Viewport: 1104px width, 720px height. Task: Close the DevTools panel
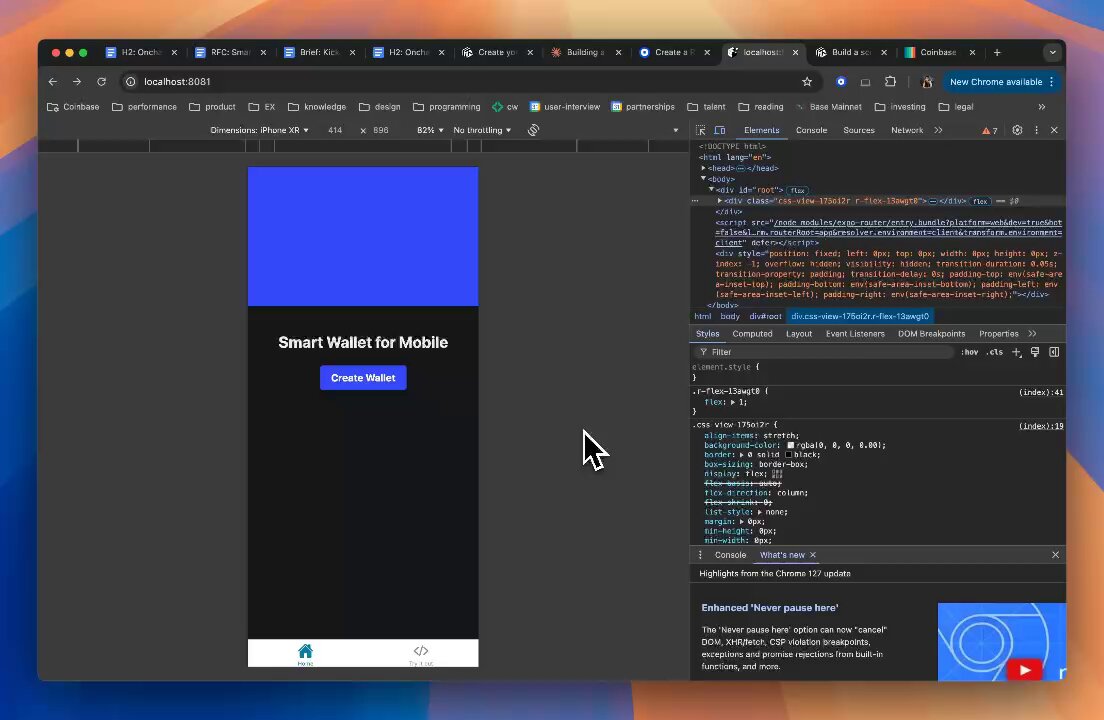[1054, 130]
